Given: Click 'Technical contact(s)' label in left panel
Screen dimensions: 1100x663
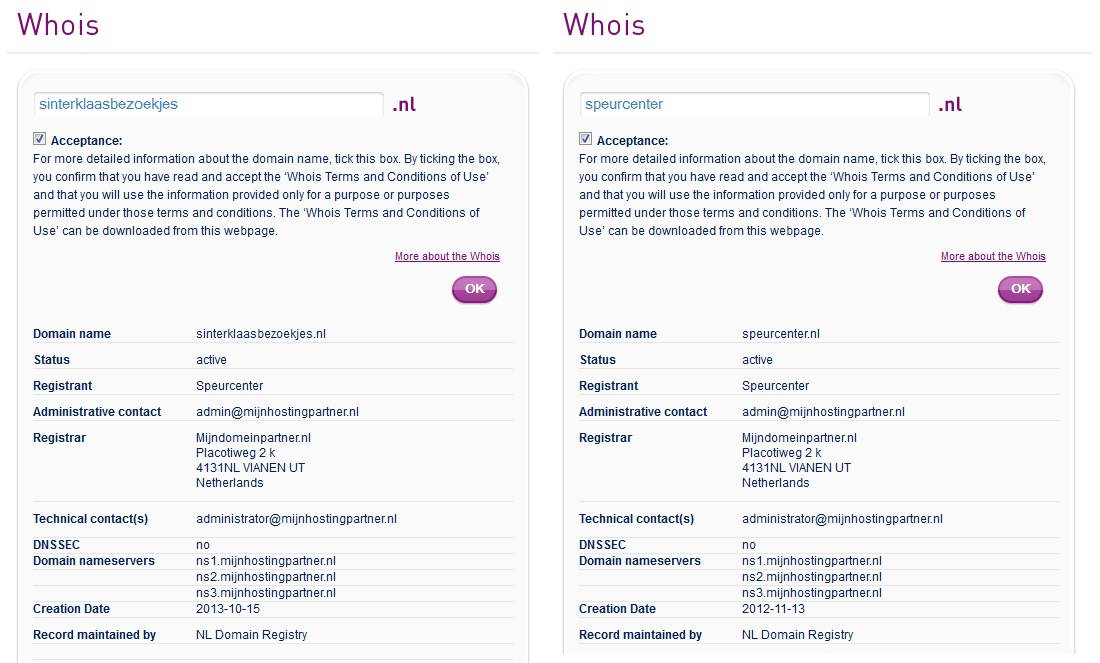Looking at the screenshot, I should click(x=90, y=519).
